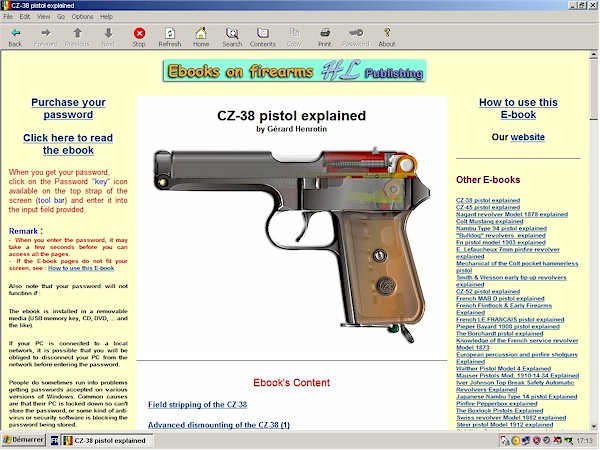
Task: Click the Back arrow toolbar icon
Action: pos(15,33)
